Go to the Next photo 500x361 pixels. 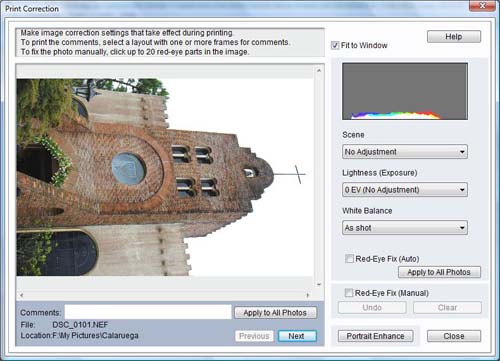click(x=297, y=336)
